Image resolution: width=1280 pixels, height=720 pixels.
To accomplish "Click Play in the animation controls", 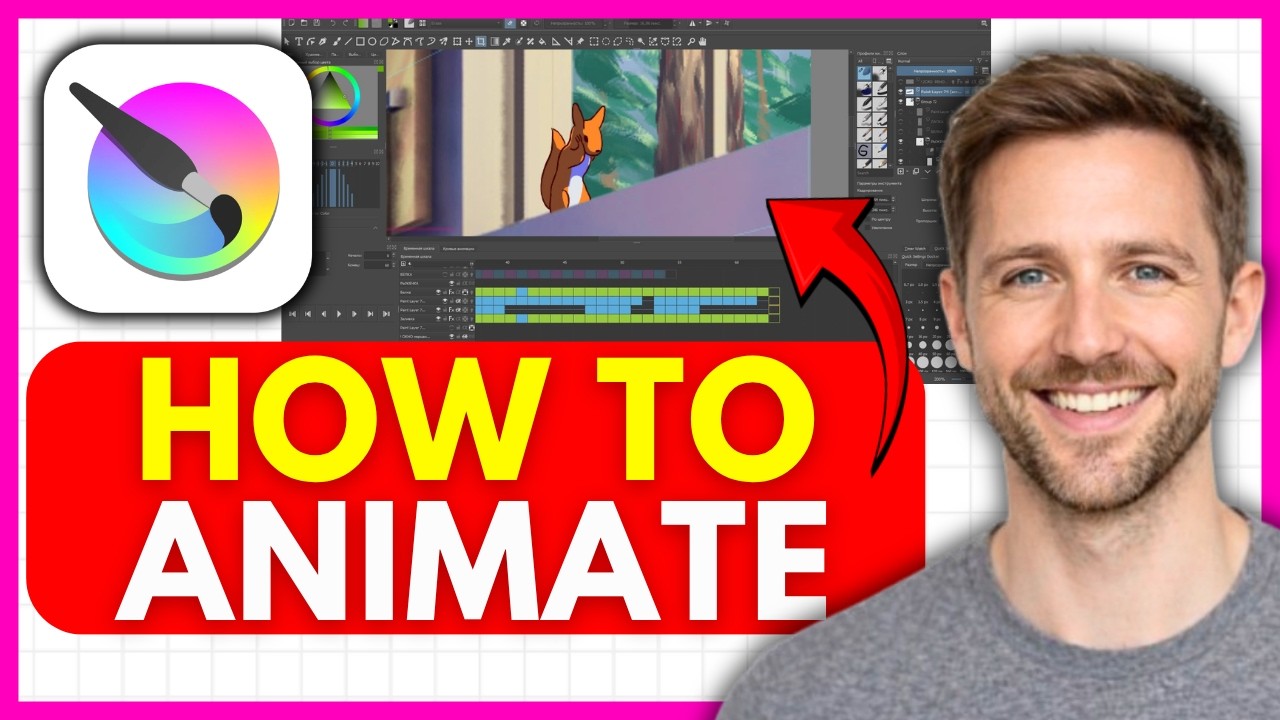I will (x=339, y=314).
